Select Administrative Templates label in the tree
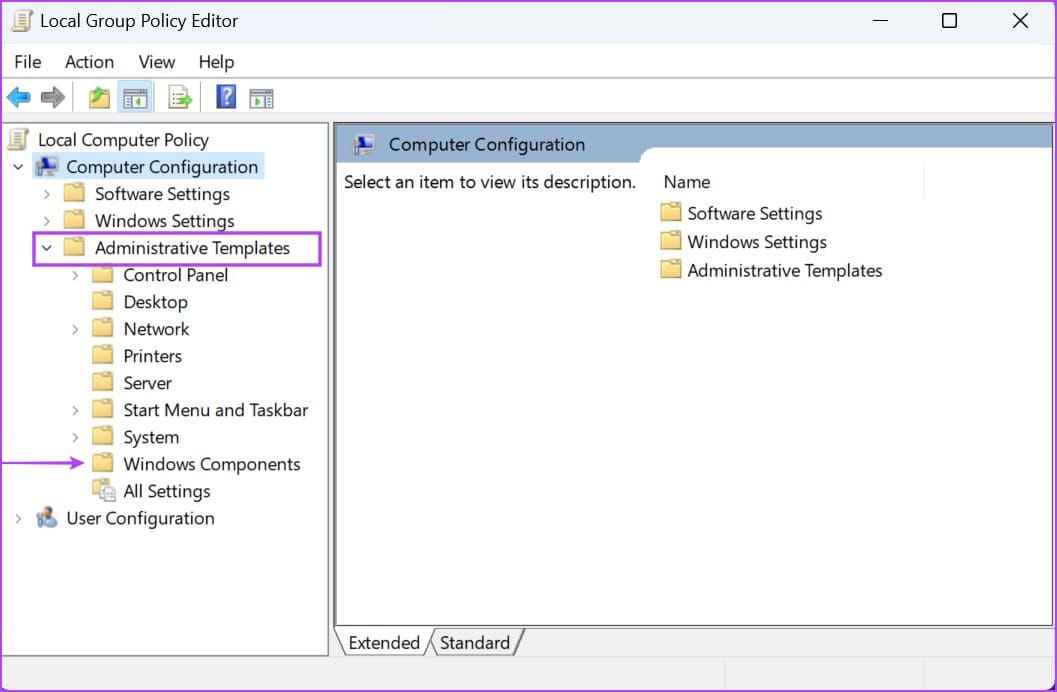Image resolution: width=1057 pixels, height=692 pixels. coord(192,248)
